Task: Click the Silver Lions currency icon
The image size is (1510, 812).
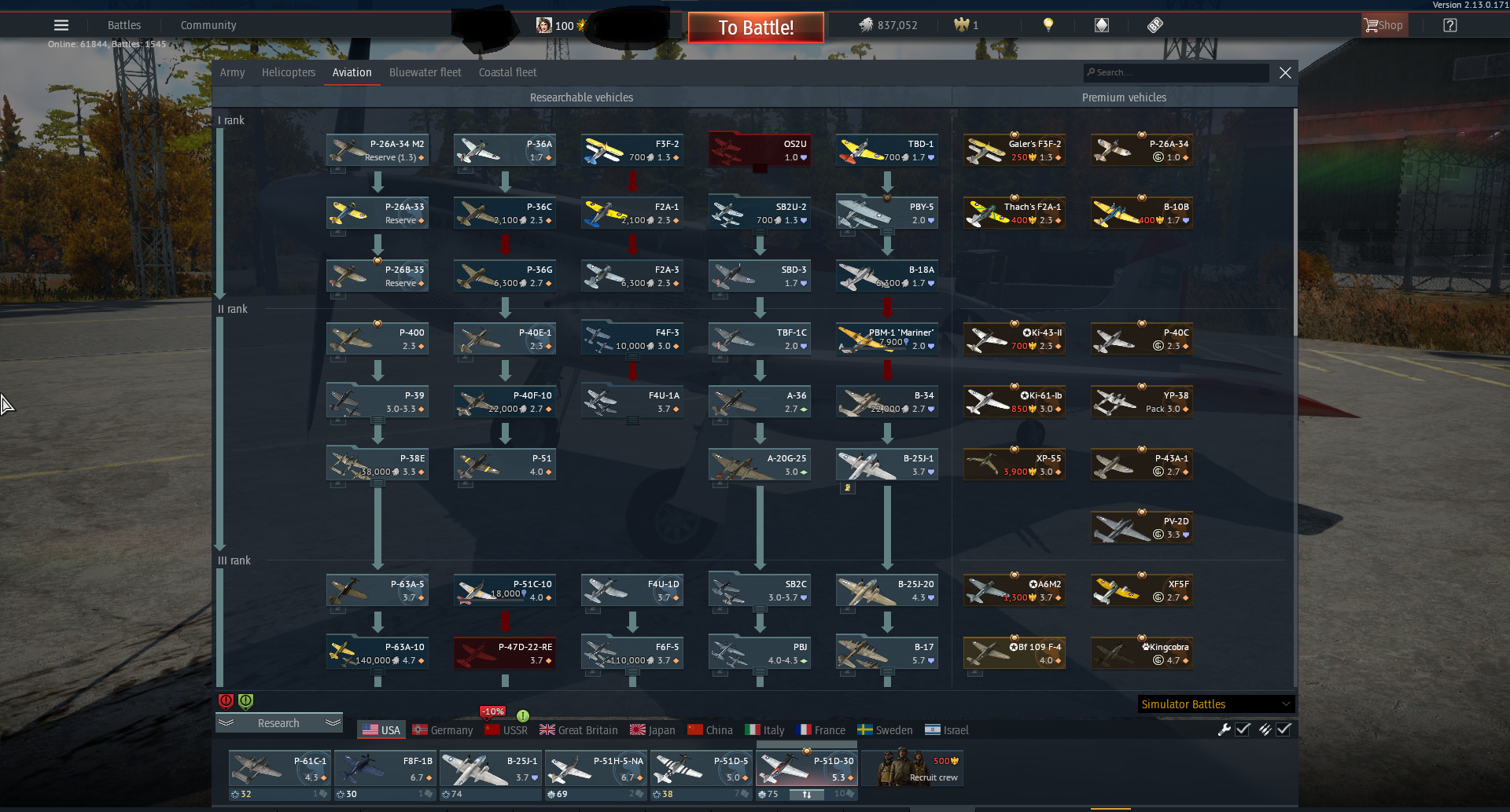Action: click(866, 25)
